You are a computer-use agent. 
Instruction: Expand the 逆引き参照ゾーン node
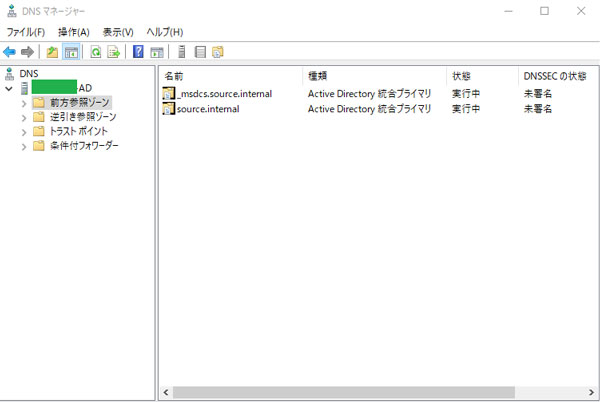[x=24, y=118]
